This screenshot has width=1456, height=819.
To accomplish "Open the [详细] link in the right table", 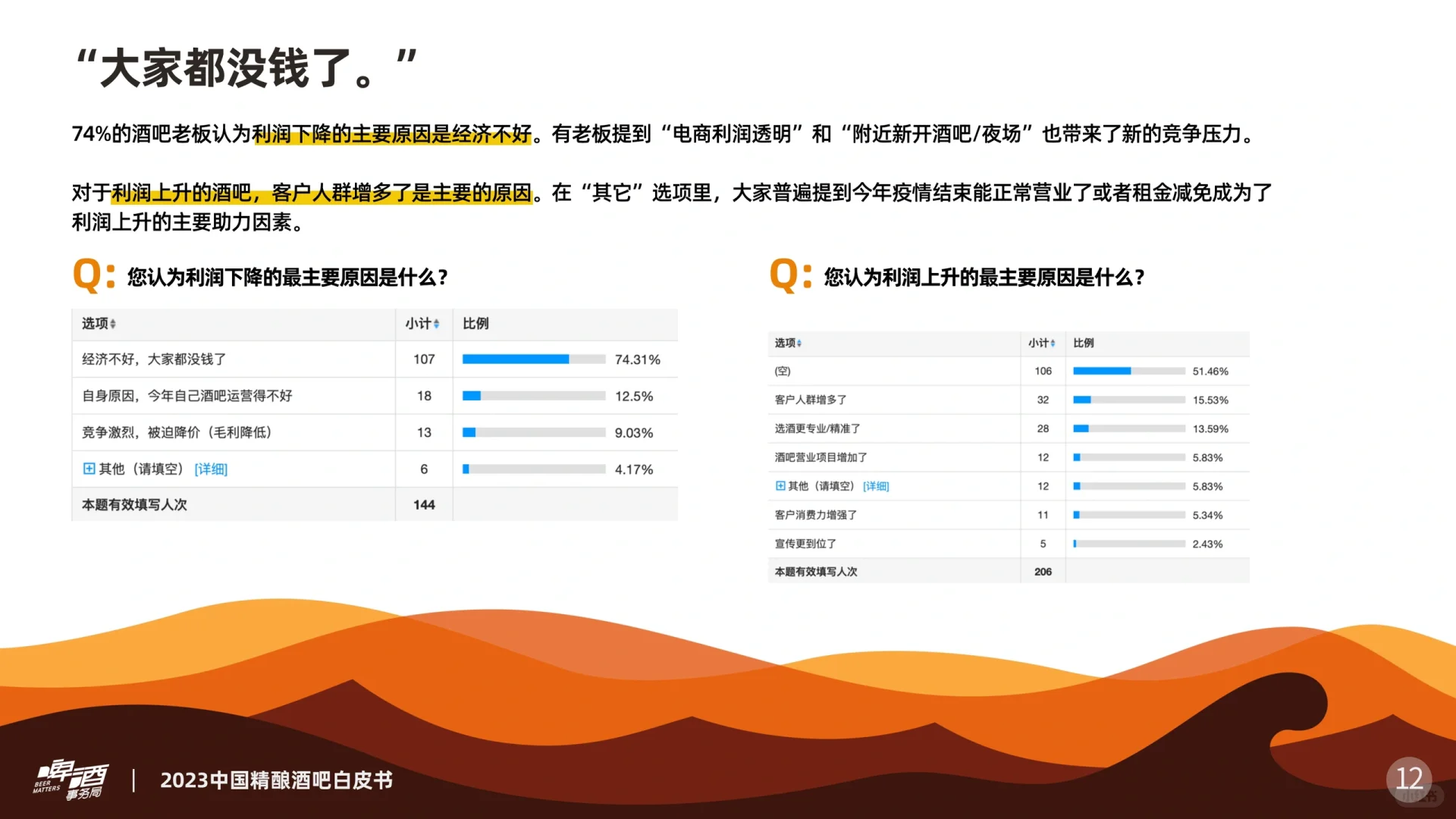I will pyautogui.click(x=876, y=486).
